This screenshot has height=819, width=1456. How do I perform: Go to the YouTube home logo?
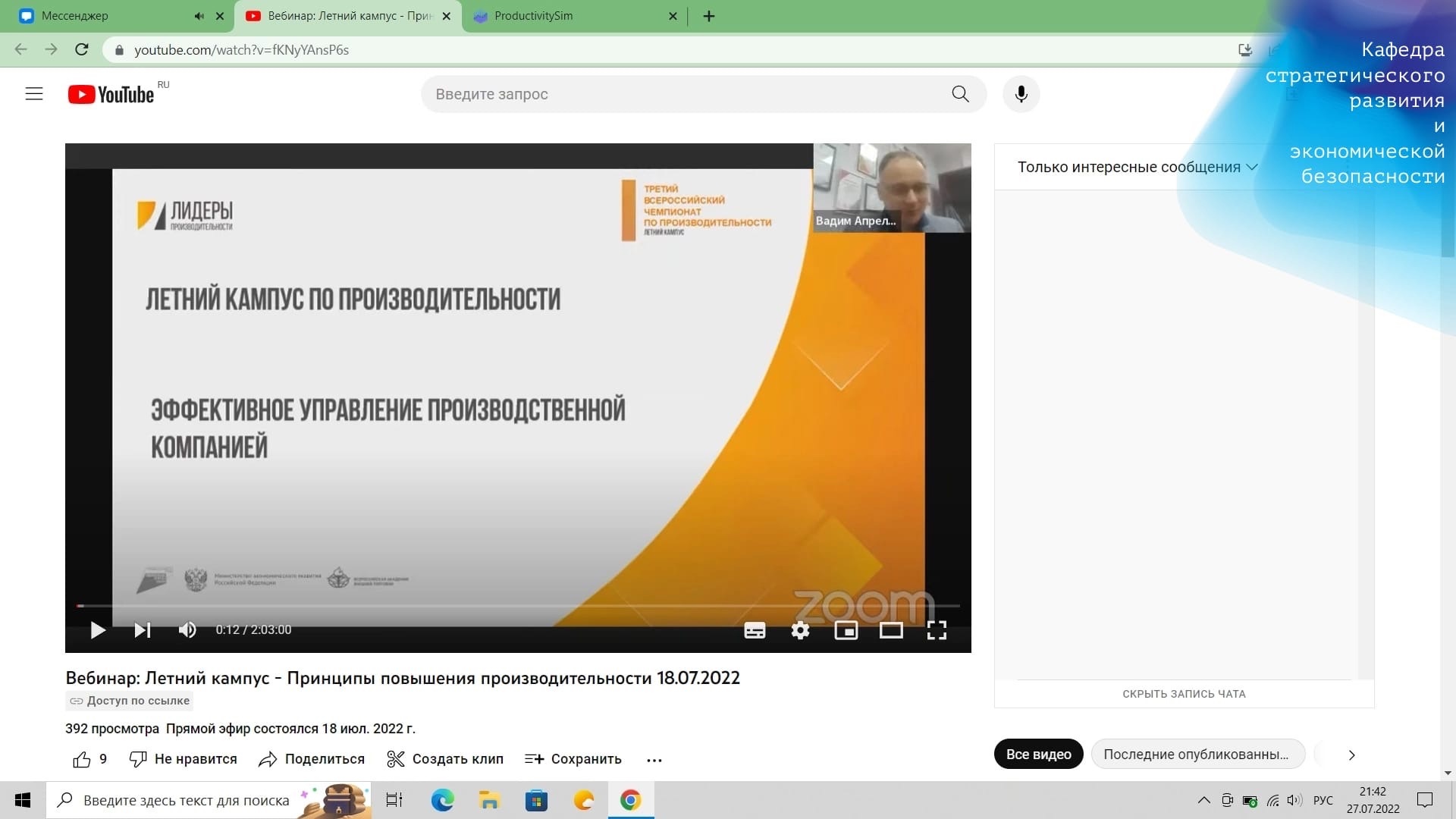111,94
